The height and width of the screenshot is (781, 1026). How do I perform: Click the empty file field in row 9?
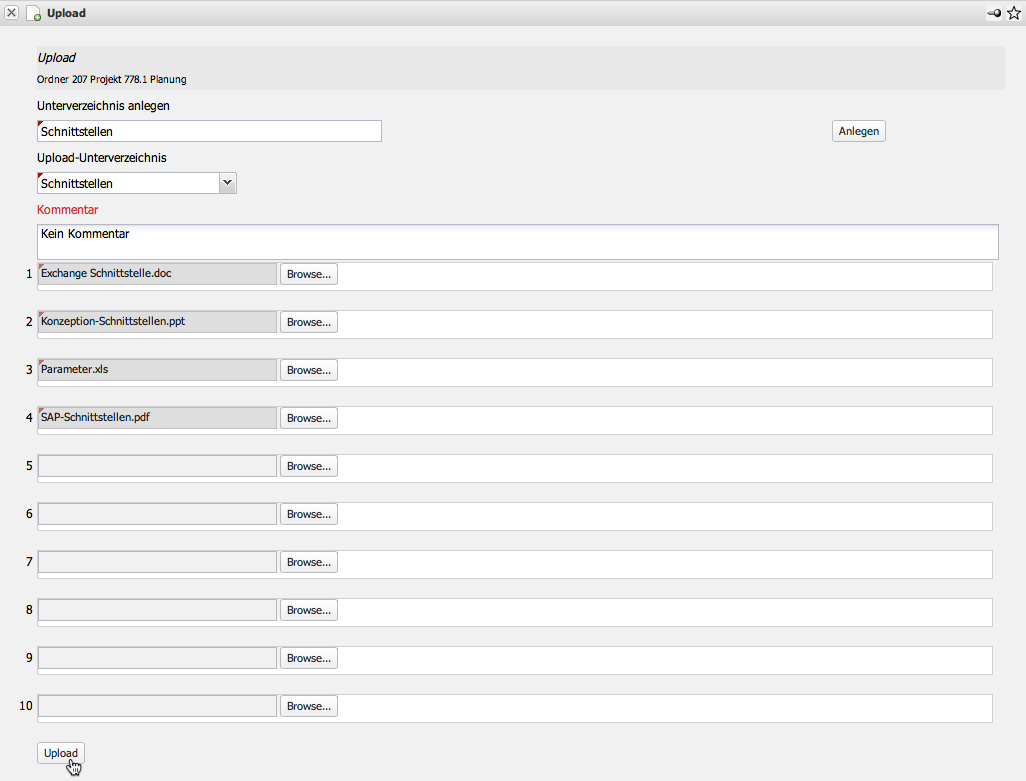coord(157,658)
